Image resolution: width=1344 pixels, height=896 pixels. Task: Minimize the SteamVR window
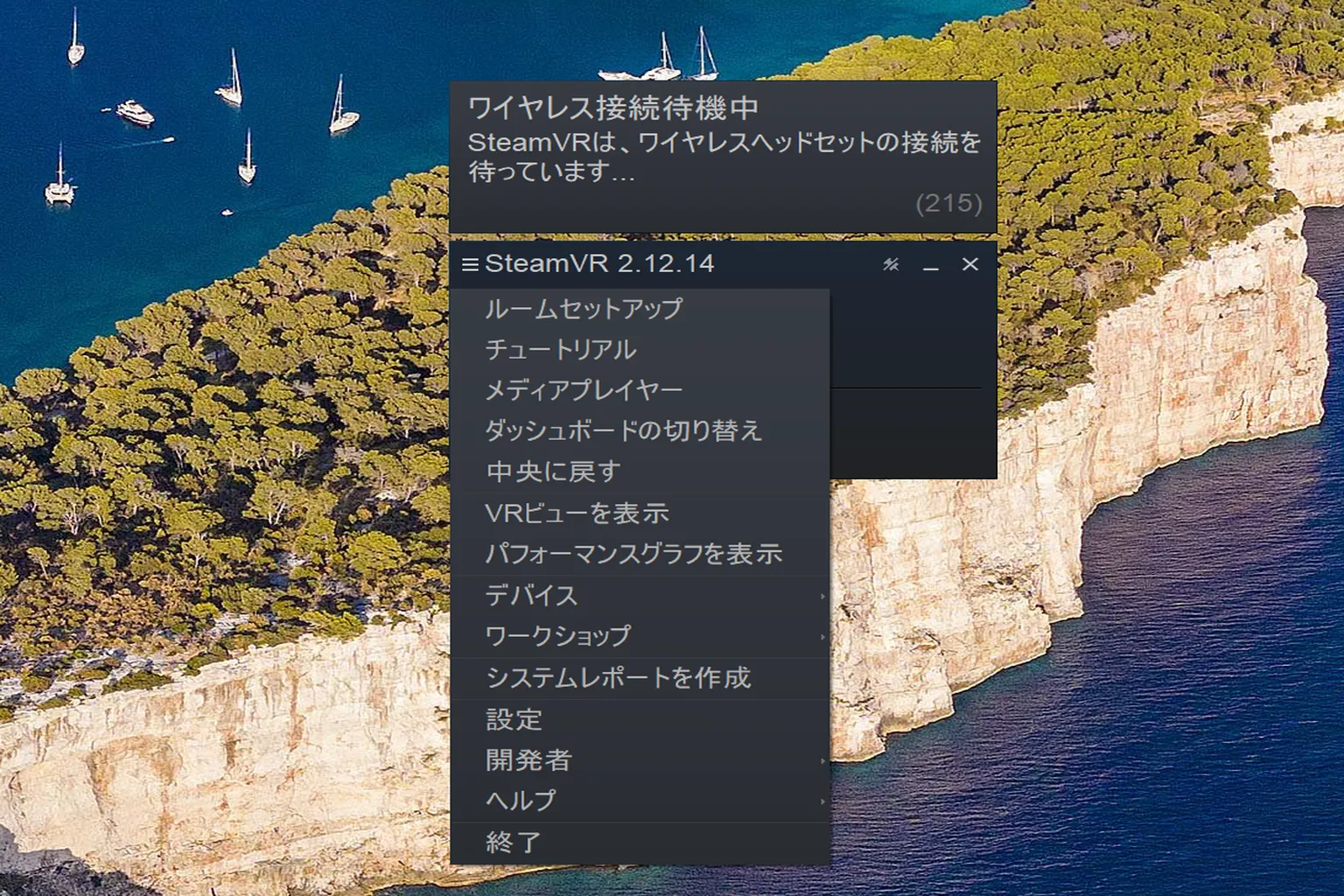point(931,265)
